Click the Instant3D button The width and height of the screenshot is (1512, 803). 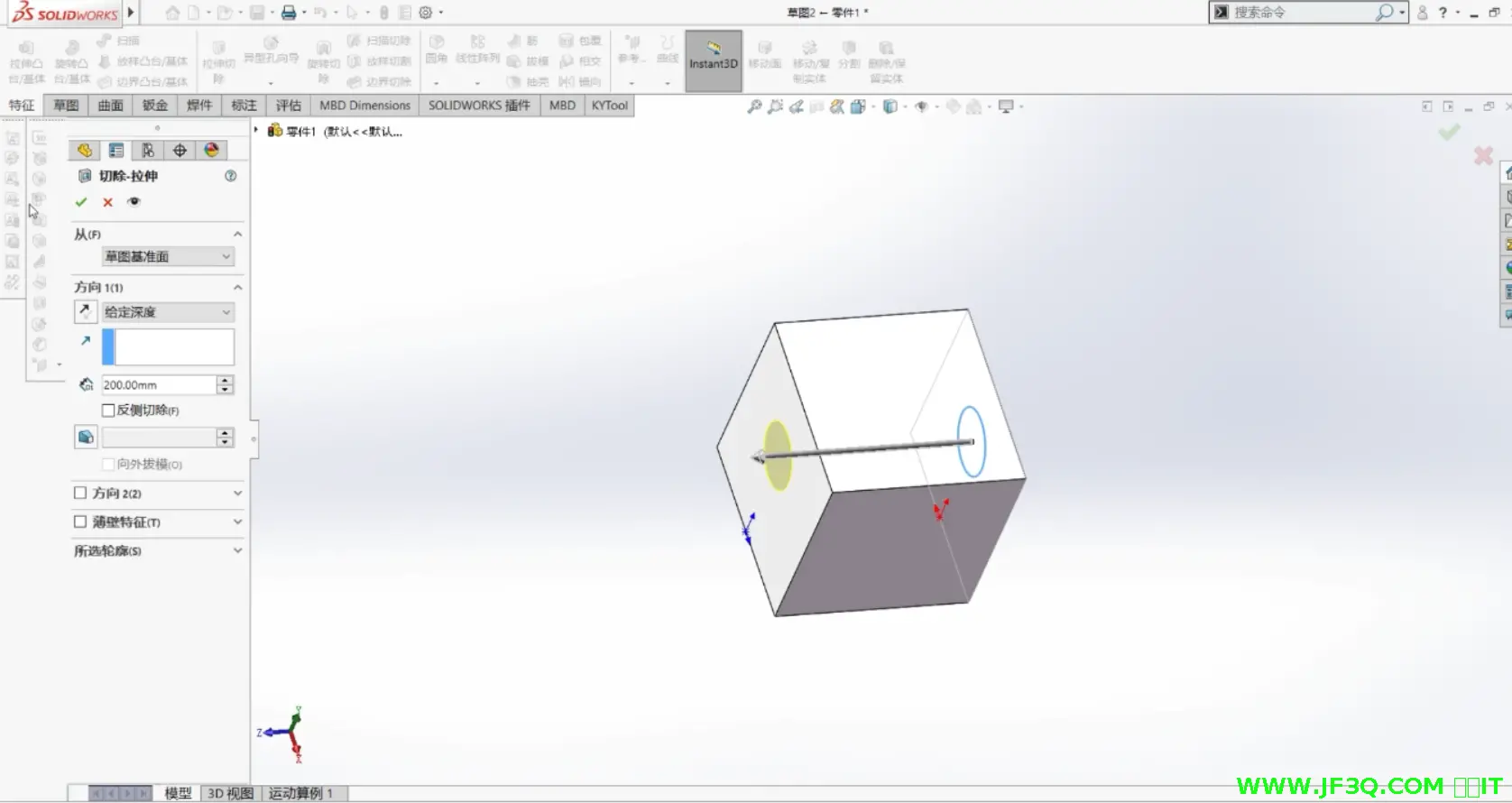714,61
